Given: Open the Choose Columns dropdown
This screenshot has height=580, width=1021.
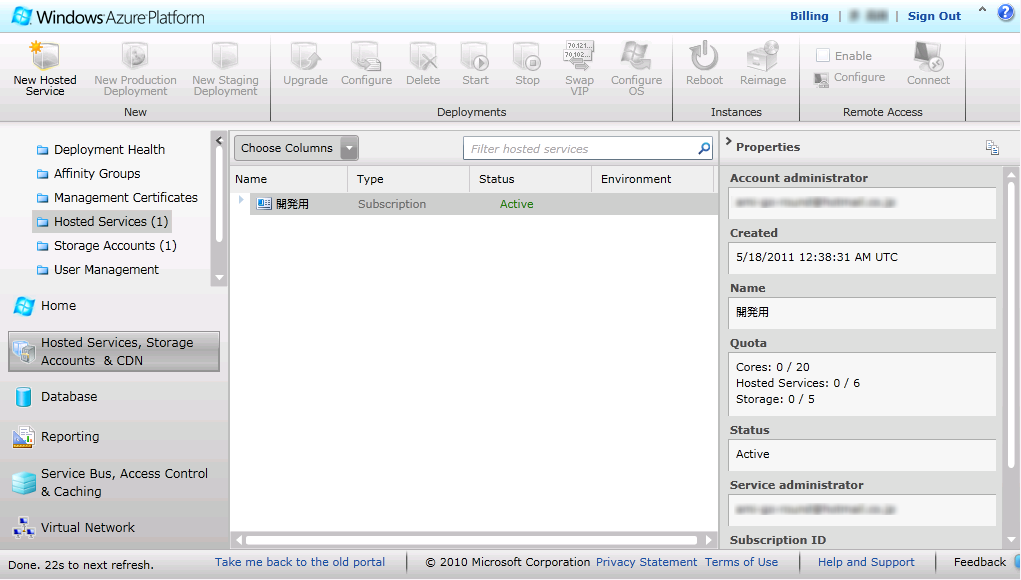Looking at the screenshot, I should 296,148.
